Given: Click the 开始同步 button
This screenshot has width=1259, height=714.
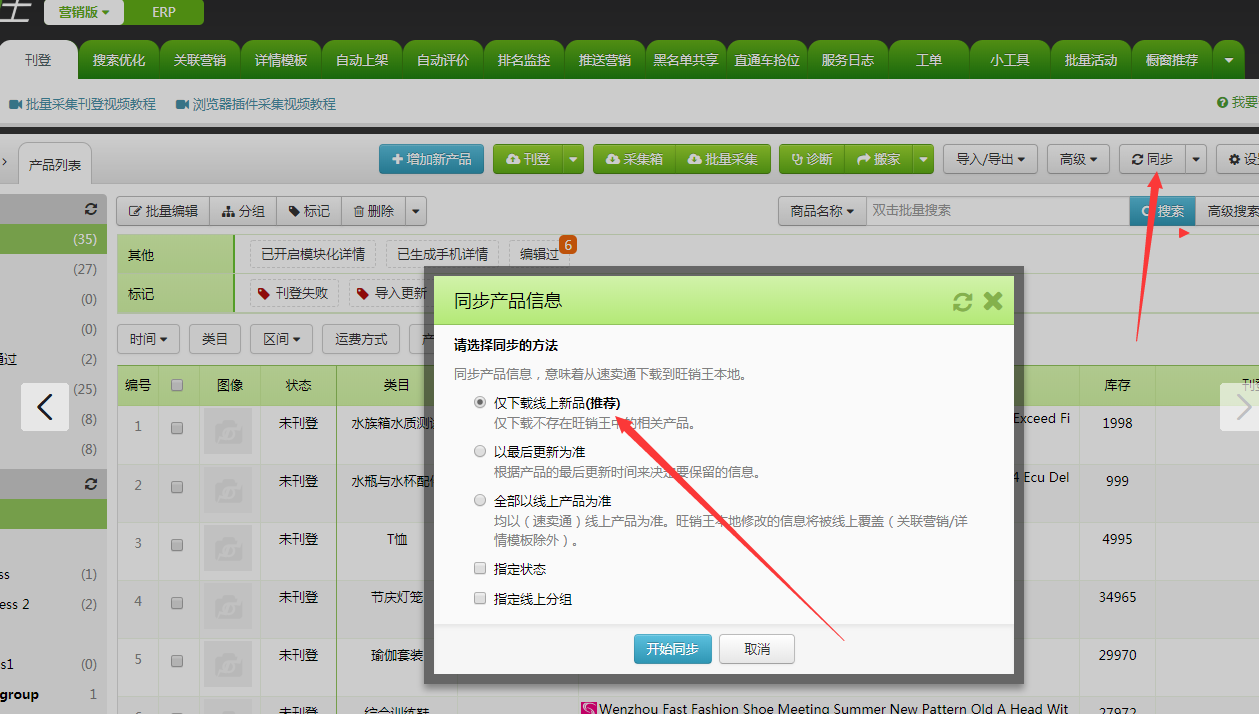Looking at the screenshot, I should point(673,649).
